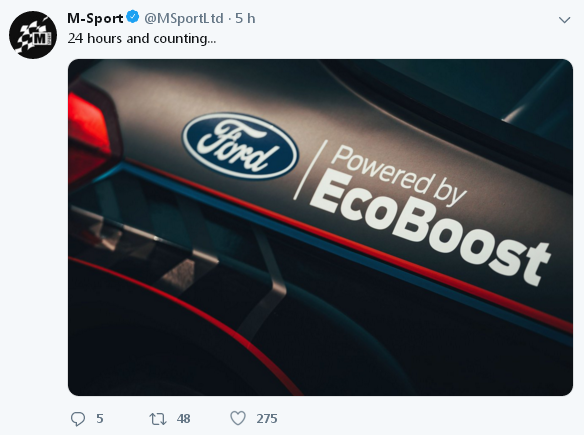The width and height of the screenshot is (584, 435).
Task: Click the dark wheel arch in photo
Action: coord(186,343)
